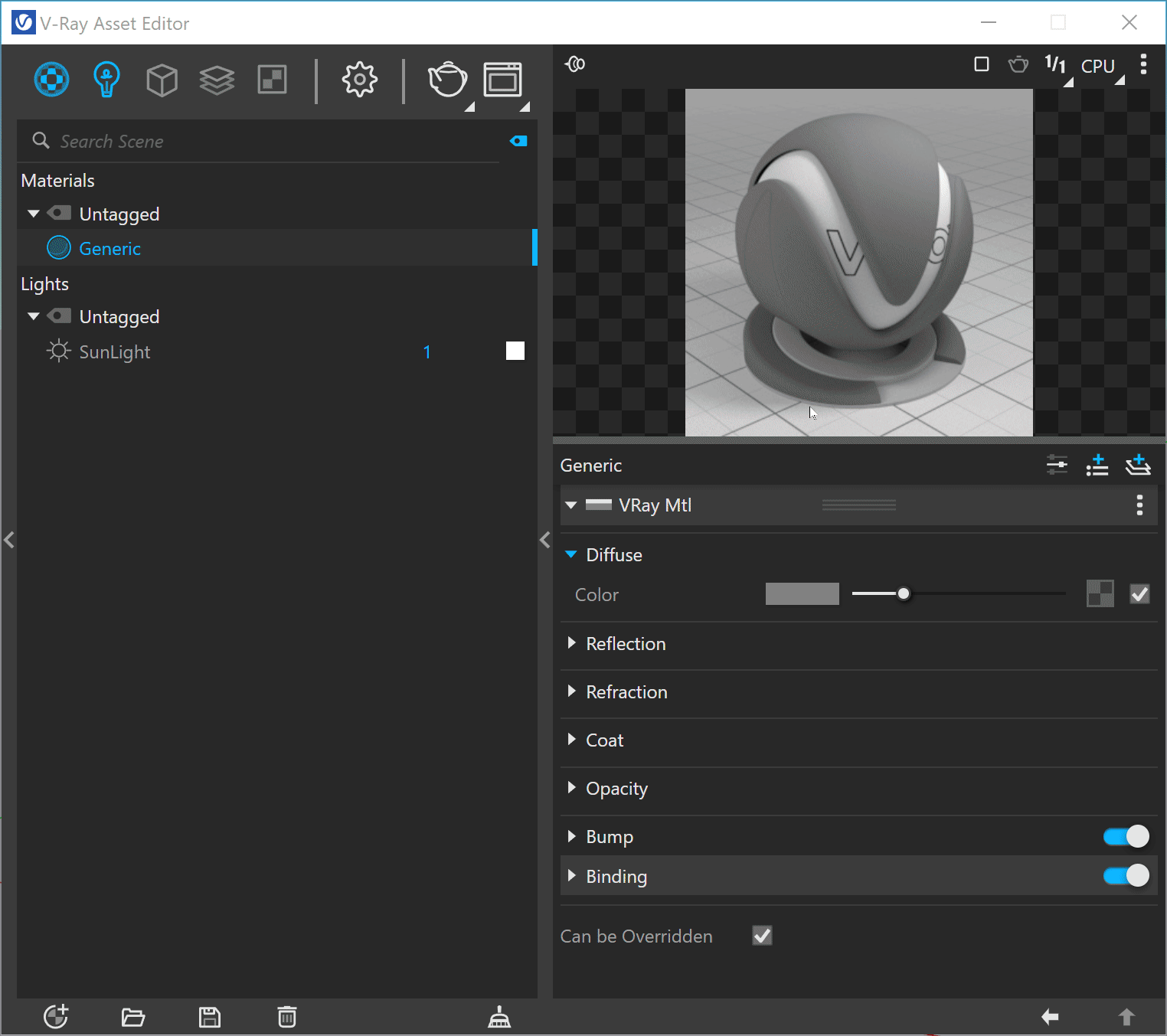Open V-Ray Settings gear
The image size is (1167, 1036).
pos(359,80)
